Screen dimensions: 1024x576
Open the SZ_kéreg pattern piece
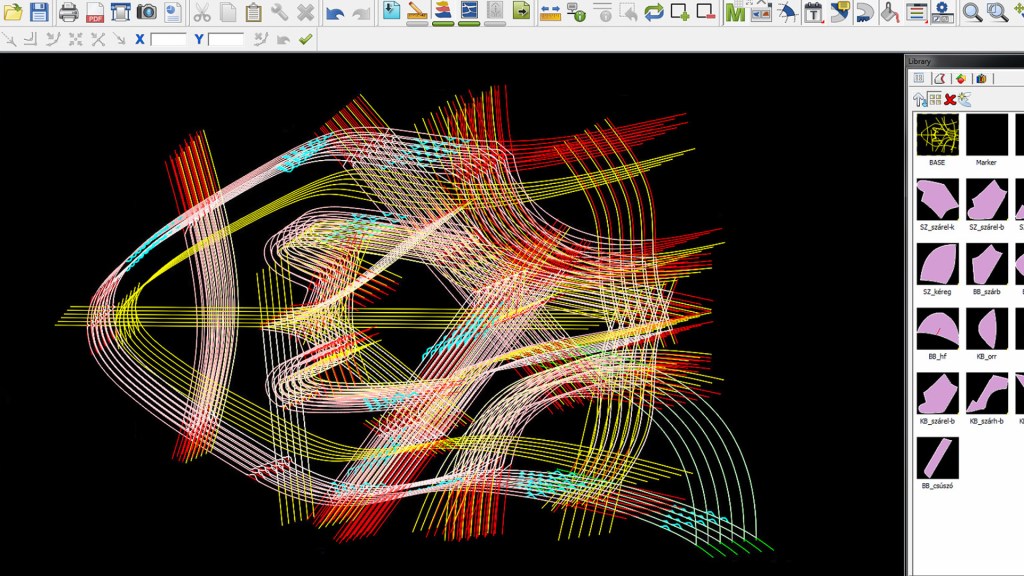(937, 264)
